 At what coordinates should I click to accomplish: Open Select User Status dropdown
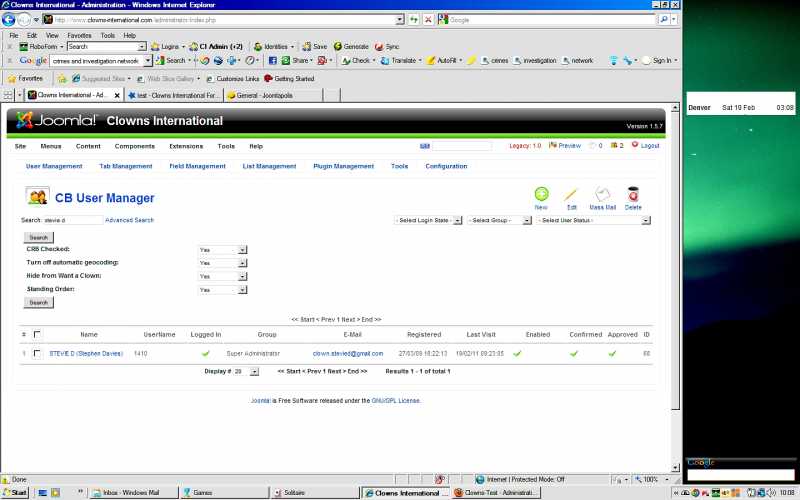(594, 220)
